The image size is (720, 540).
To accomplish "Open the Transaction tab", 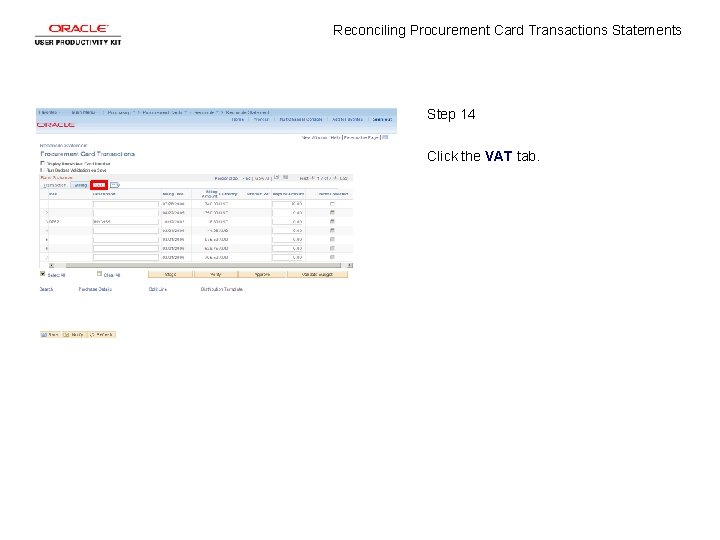I will pyautogui.click(x=55, y=185).
